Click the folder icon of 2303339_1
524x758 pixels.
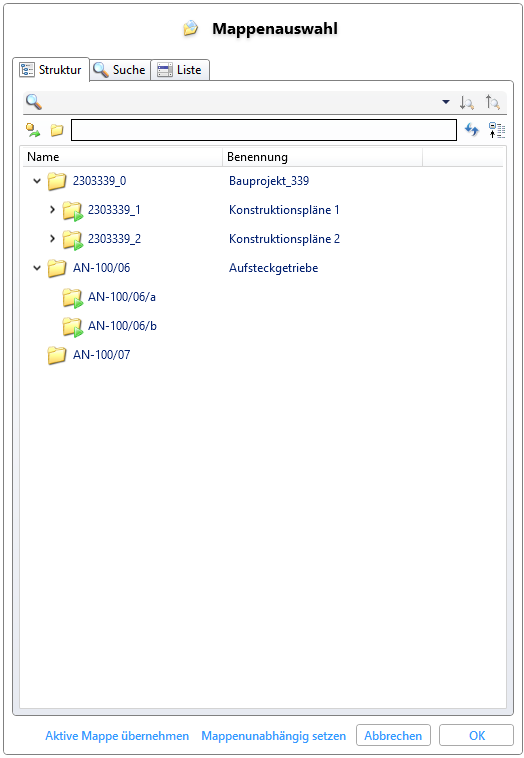coord(73,211)
